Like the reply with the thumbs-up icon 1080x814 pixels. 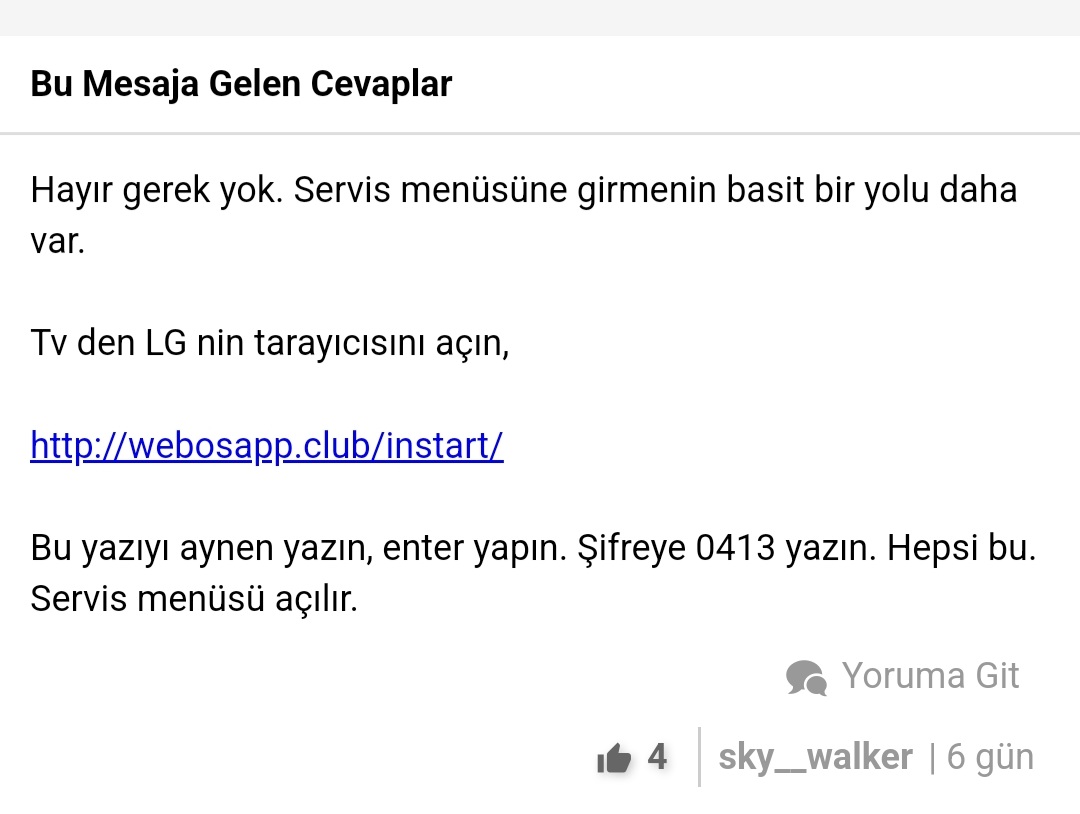tap(614, 758)
